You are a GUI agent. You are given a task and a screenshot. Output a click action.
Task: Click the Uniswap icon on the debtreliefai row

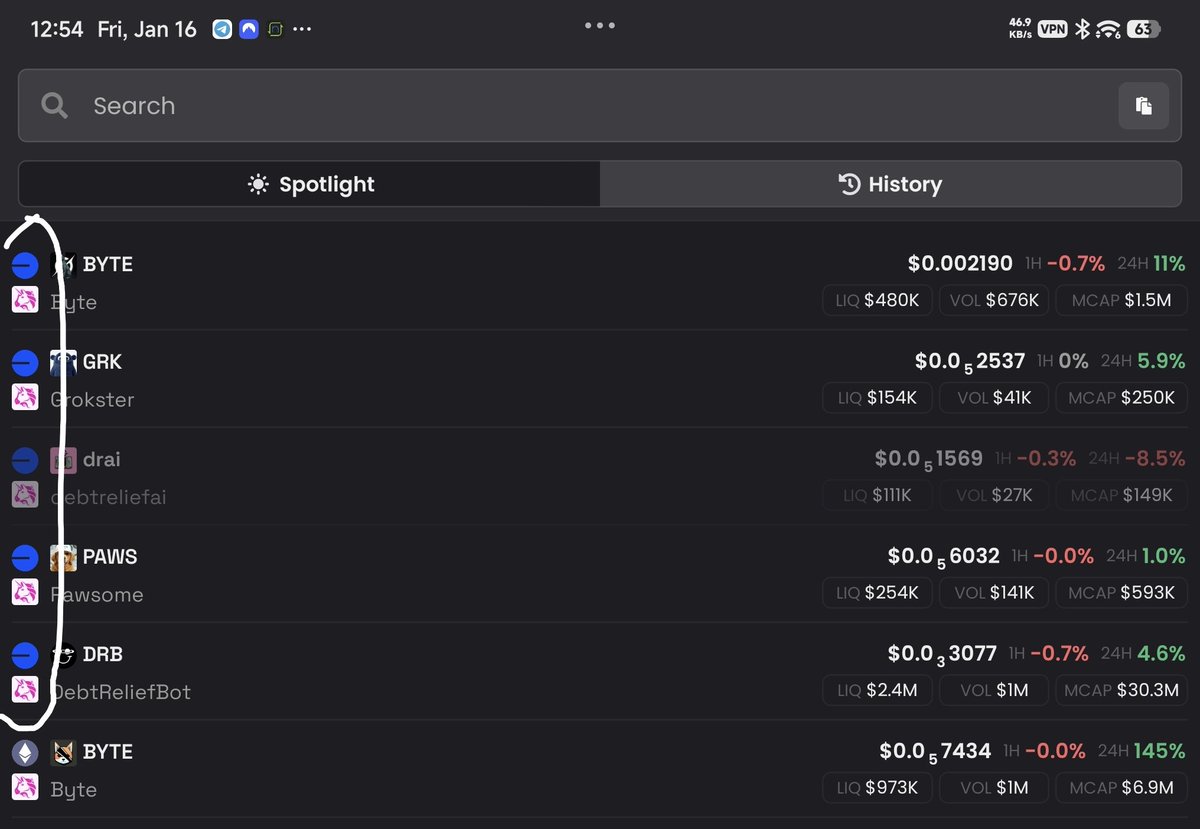[25, 494]
